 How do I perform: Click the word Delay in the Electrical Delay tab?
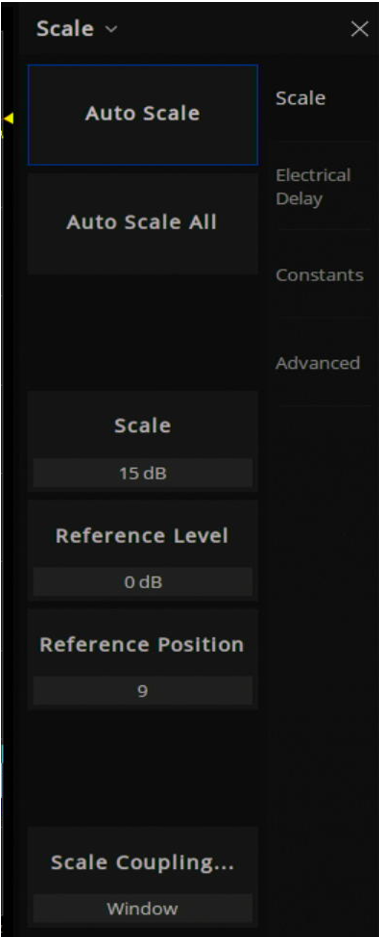[x=299, y=199]
